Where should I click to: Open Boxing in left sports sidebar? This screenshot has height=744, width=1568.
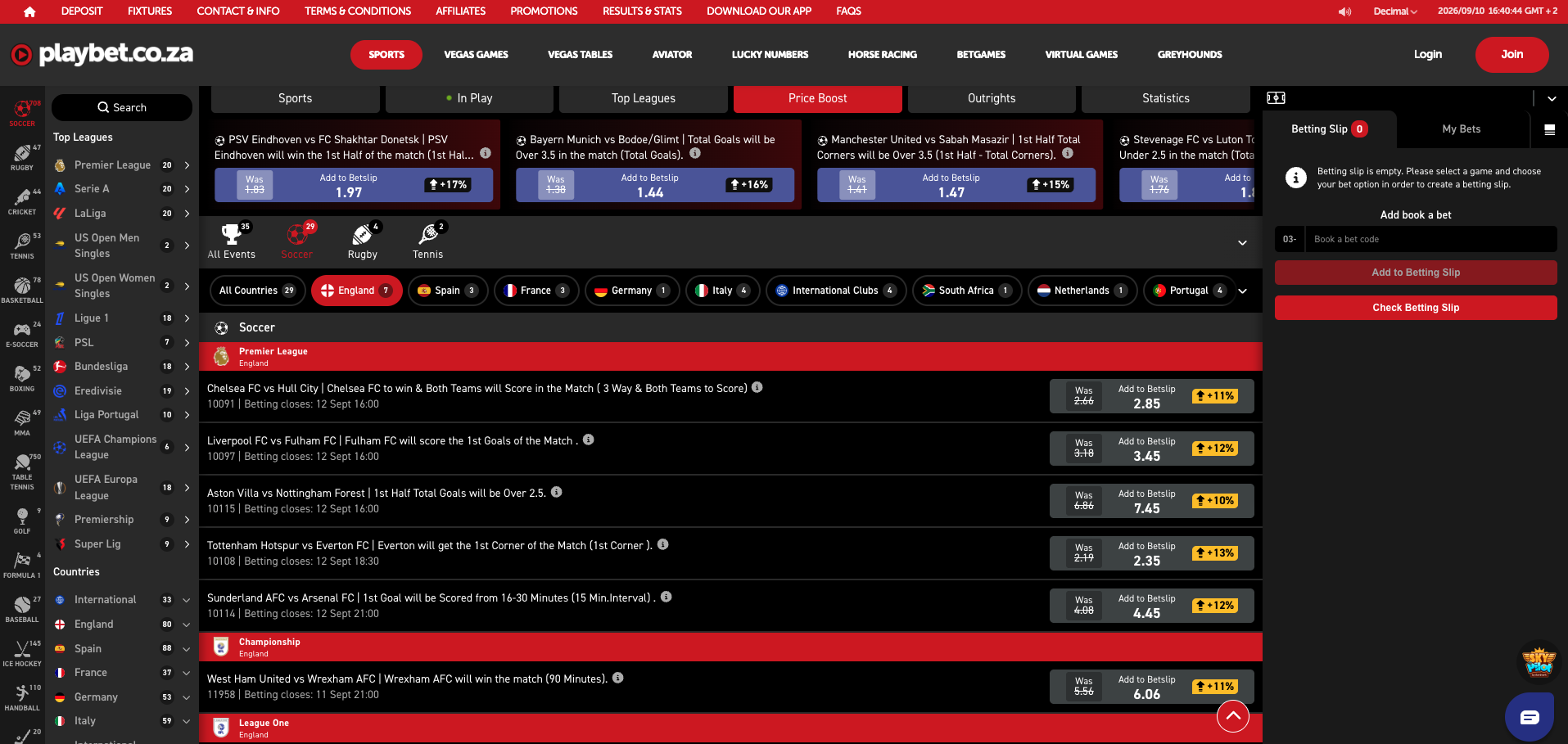(22, 379)
